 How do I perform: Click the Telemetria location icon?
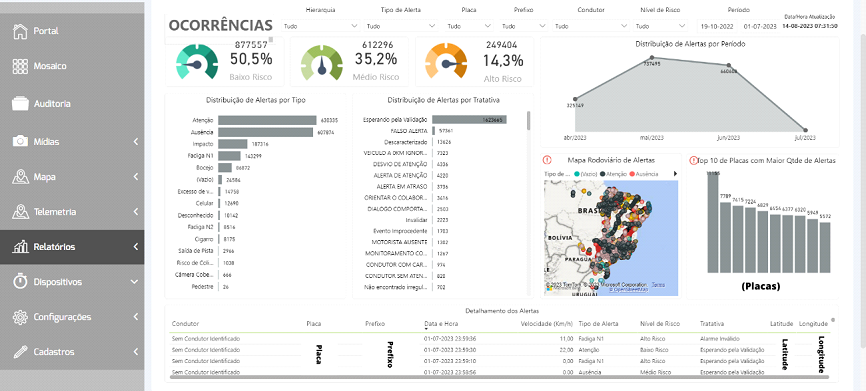pos(20,212)
